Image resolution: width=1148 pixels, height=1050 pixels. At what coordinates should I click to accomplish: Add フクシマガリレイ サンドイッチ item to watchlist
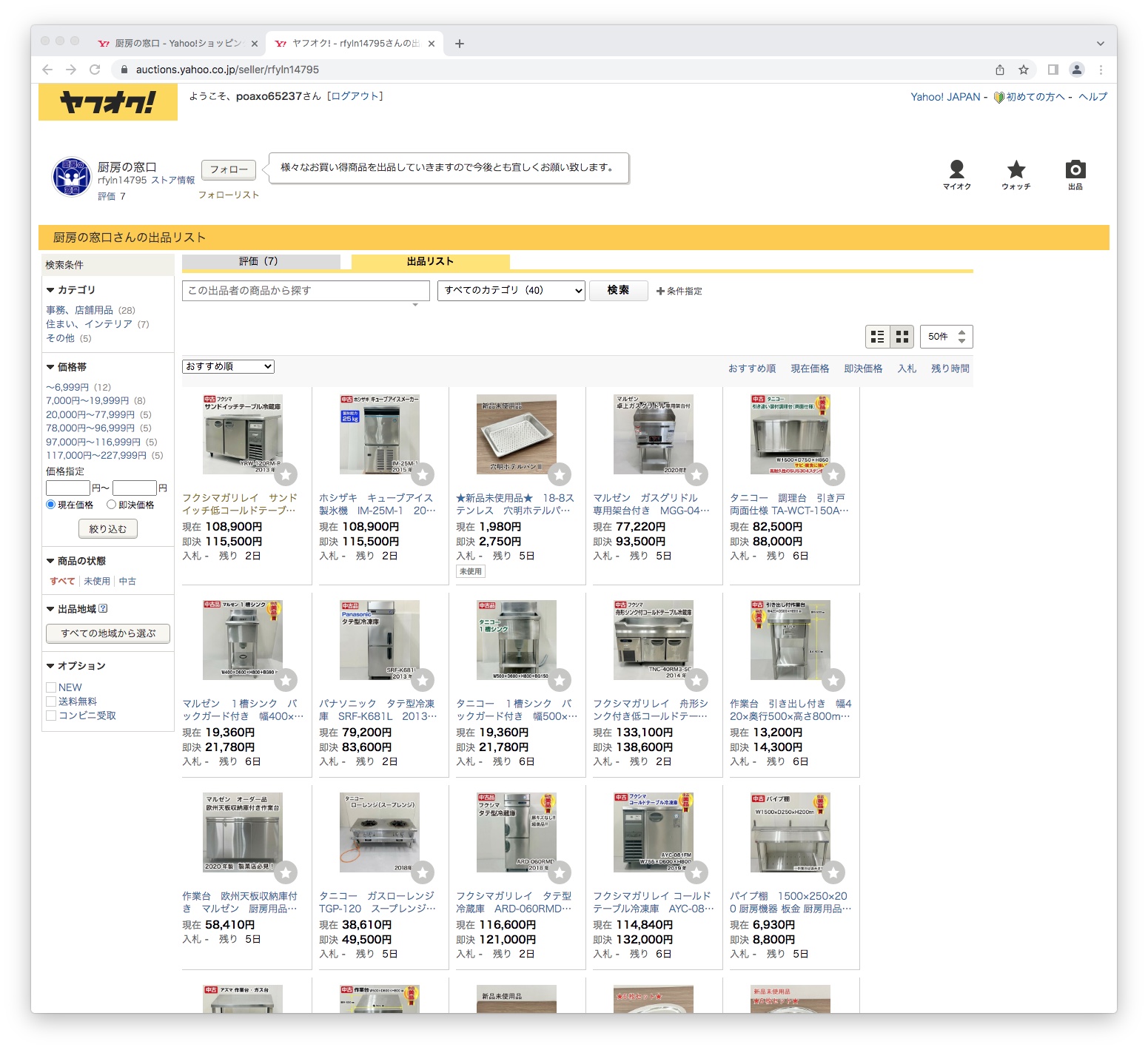(x=286, y=474)
